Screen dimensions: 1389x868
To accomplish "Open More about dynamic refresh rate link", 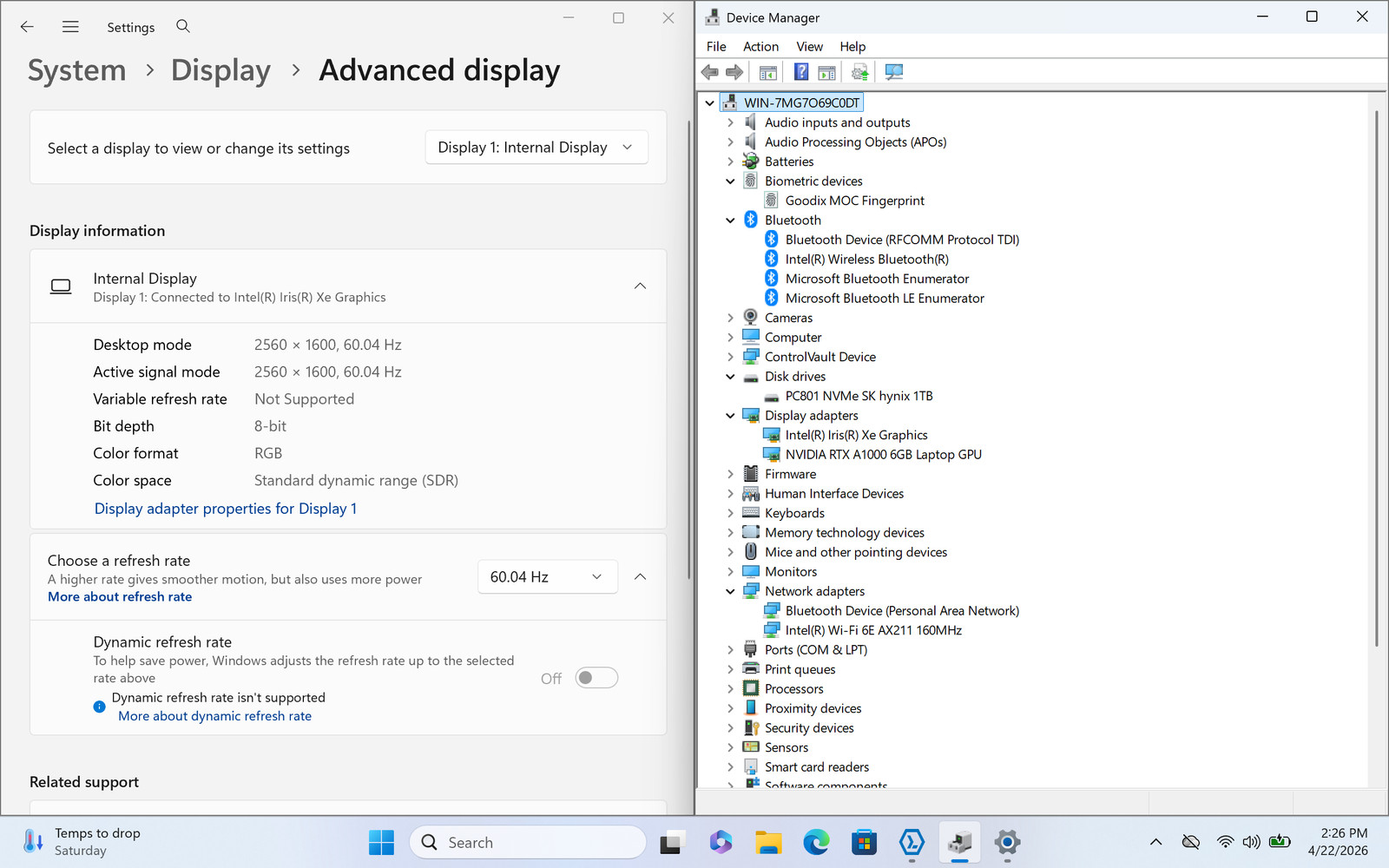I will 214,716.
